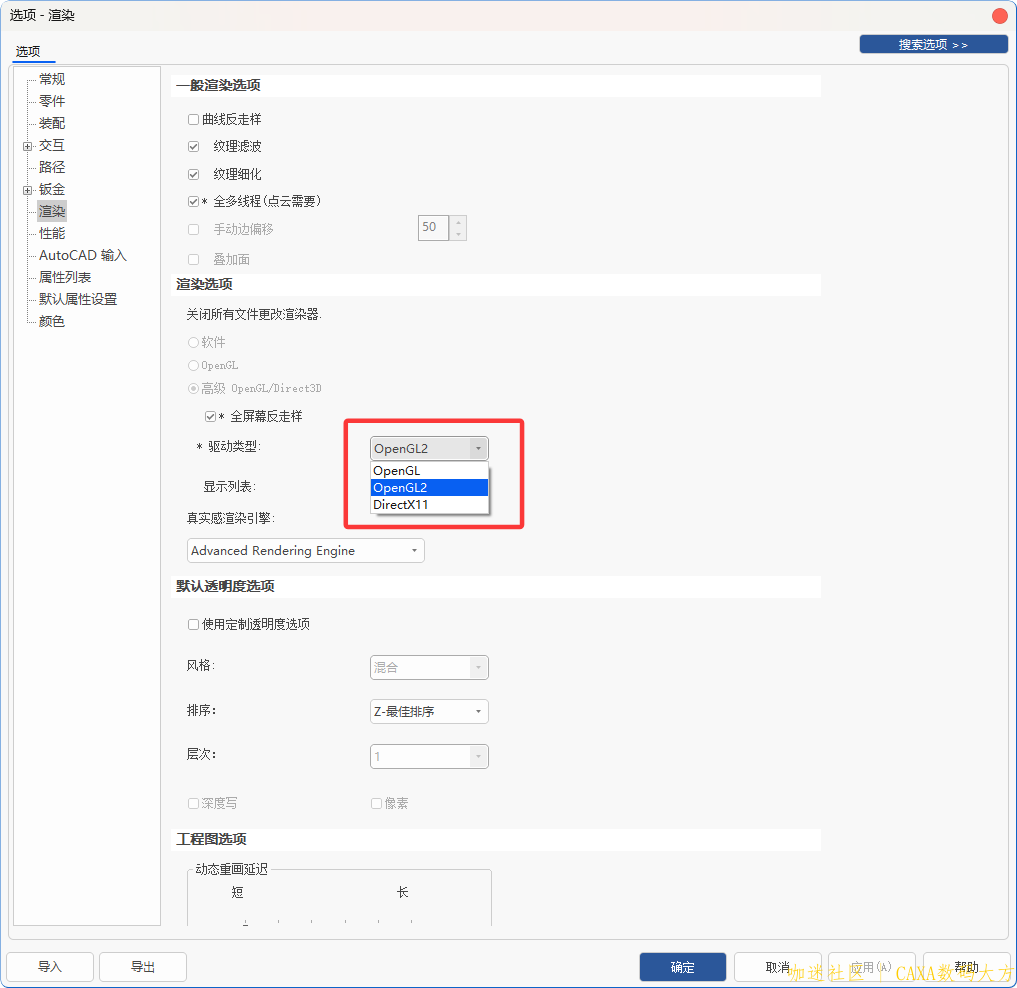Choose OpenGL option in dropdown list
1017x988 pixels.
coord(397,471)
